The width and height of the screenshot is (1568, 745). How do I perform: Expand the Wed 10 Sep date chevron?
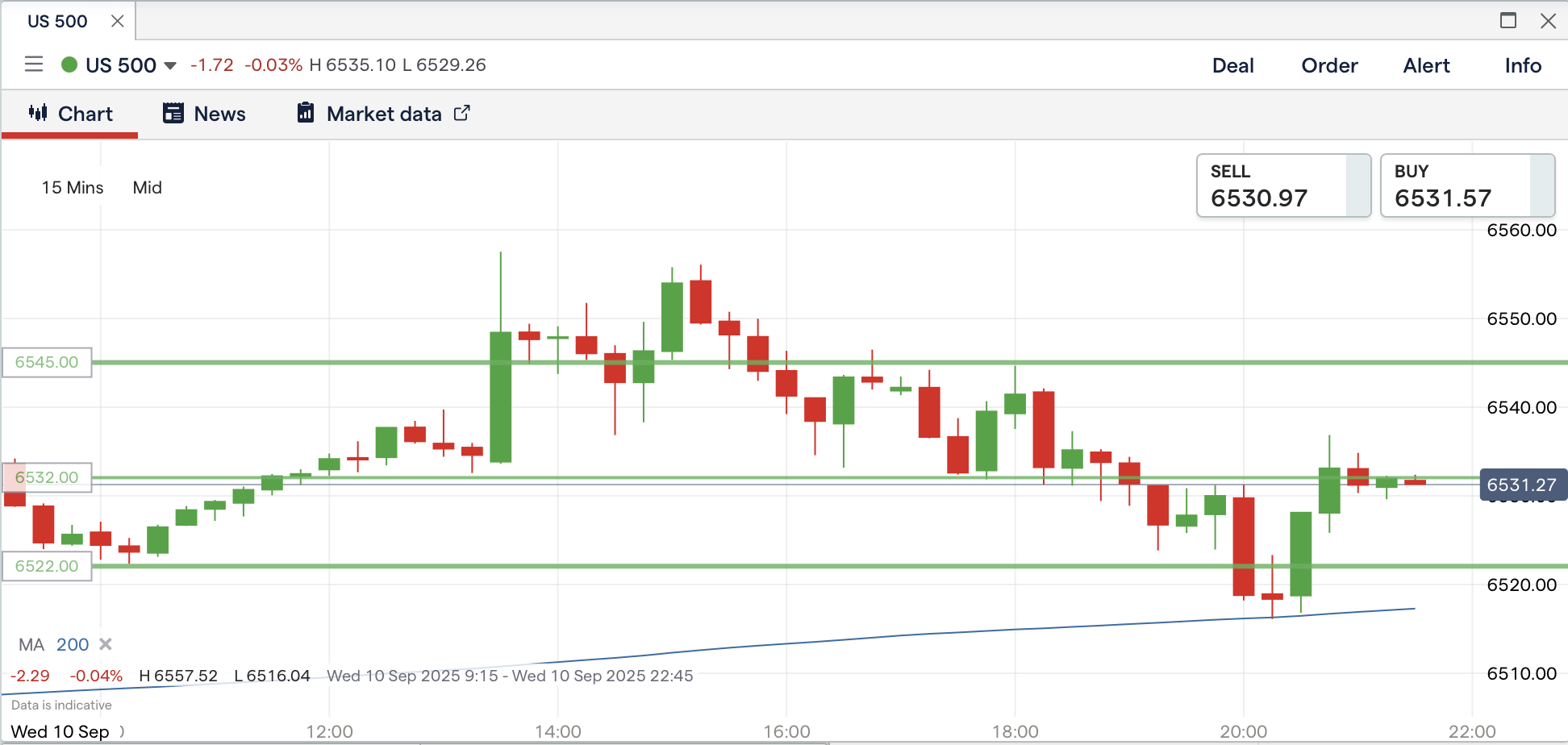pyautogui.click(x=122, y=731)
